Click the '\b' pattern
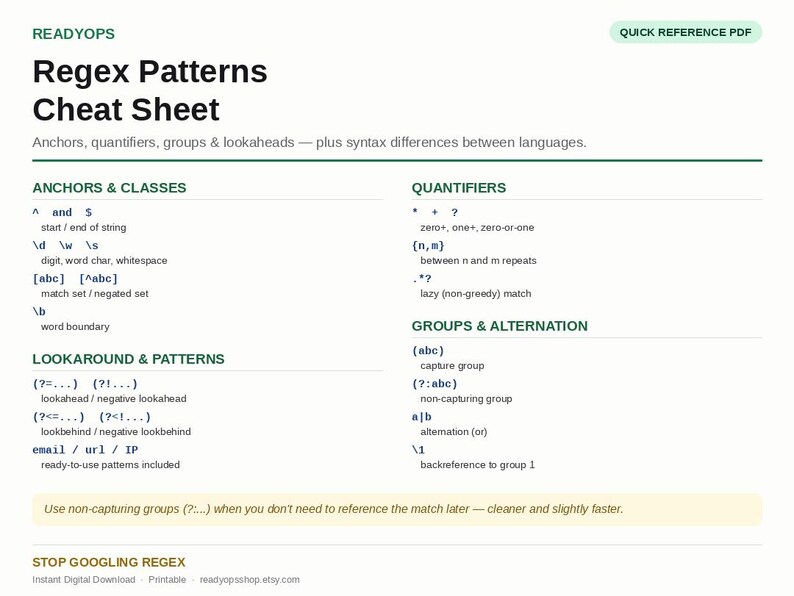794x596 pixels. tap(39, 311)
